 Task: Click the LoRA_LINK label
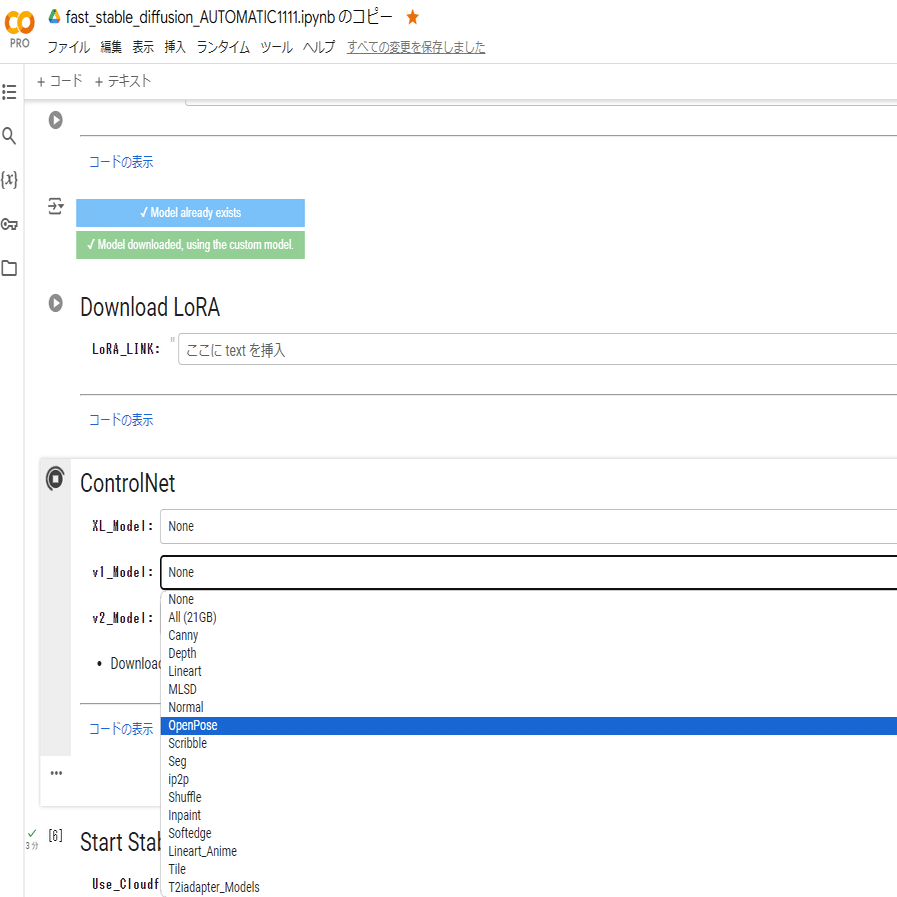pyautogui.click(x=126, y=349)
